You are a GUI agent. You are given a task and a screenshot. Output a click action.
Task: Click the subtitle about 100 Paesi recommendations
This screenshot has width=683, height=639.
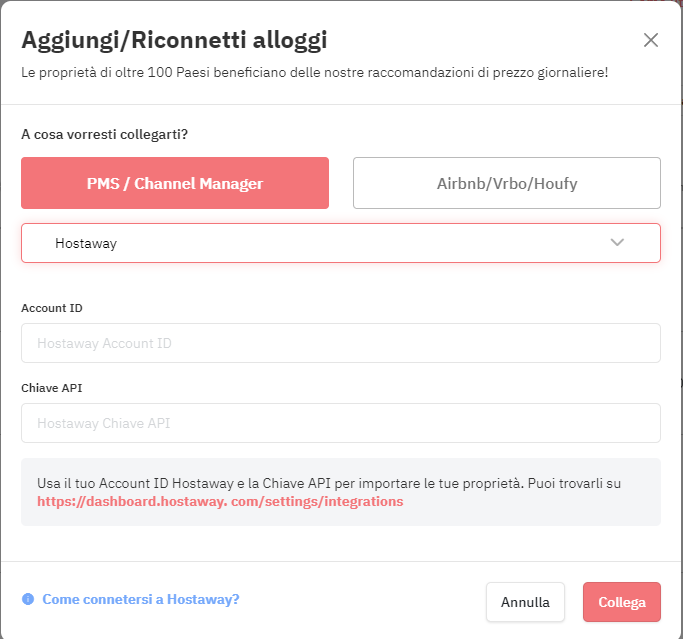coord(314,72)
